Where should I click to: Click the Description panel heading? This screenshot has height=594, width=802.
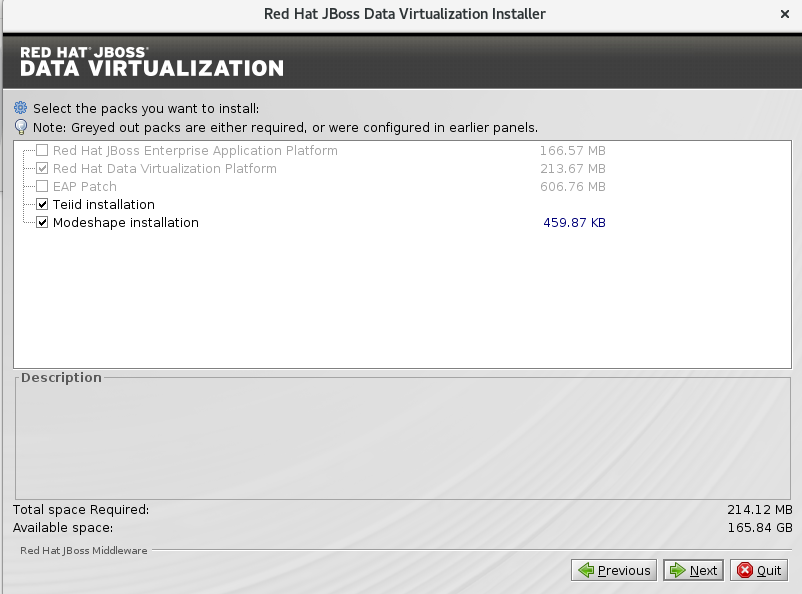click(x=61, y=378)
